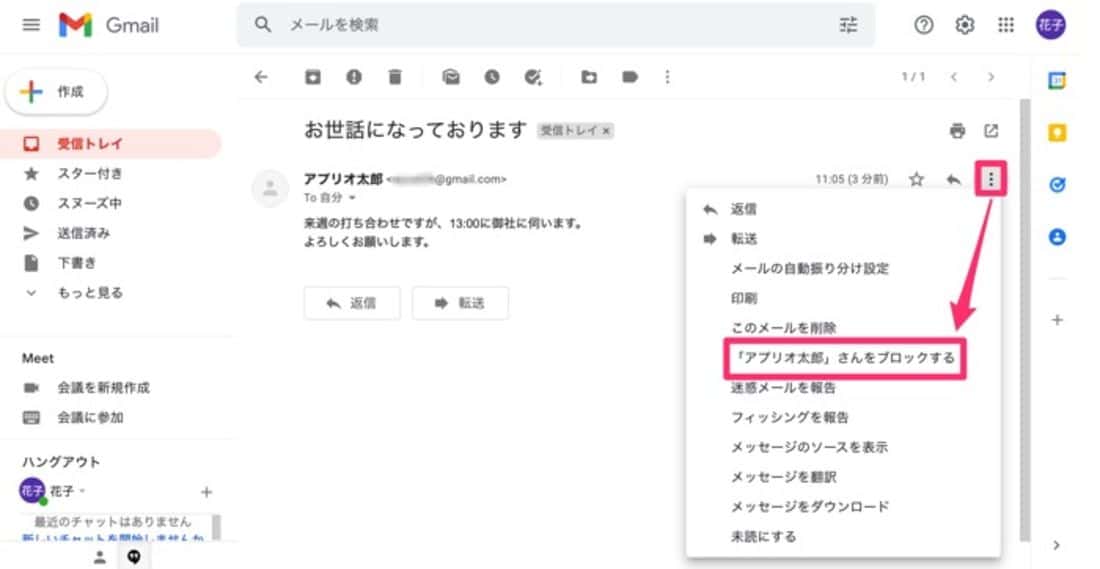
Task: Open 受信トレイ in the sidebar
Action: click(111, 144)
